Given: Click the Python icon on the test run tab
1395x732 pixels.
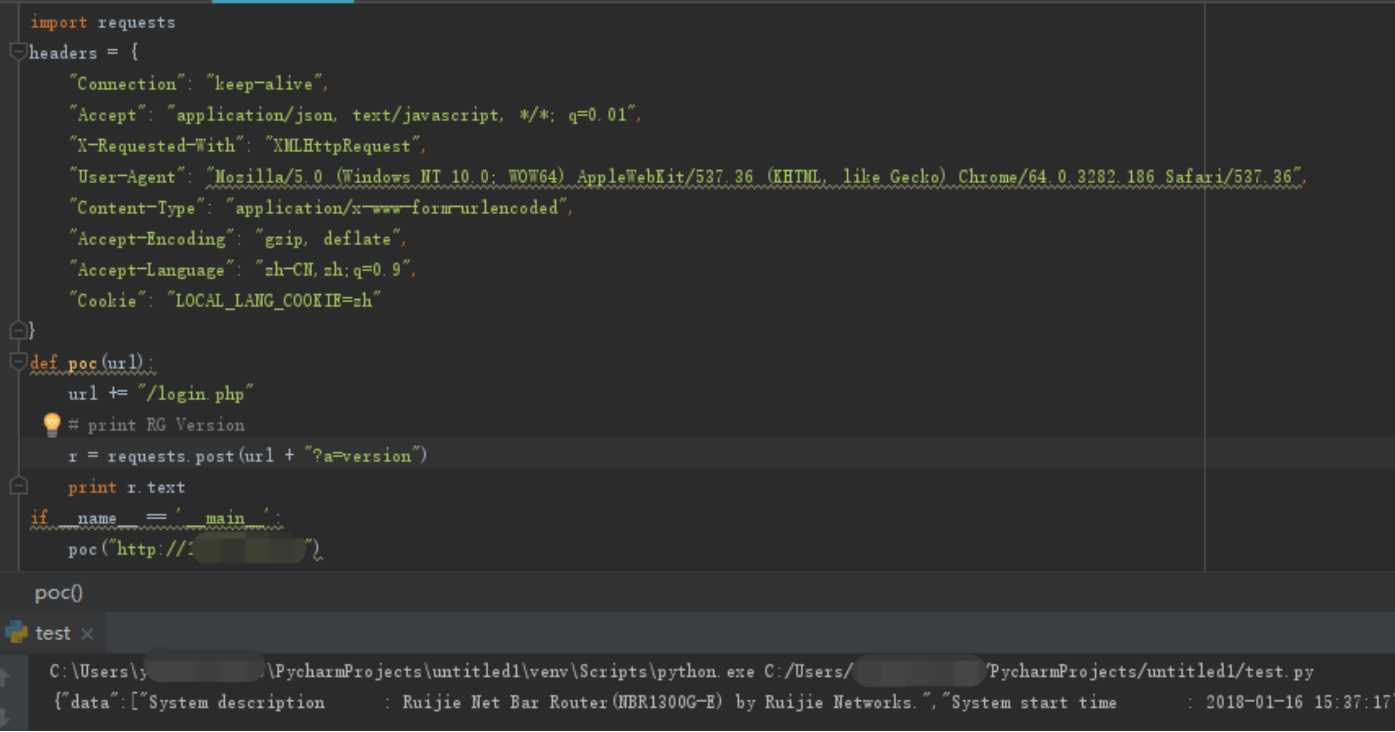Looking at the screenshot, I should point(16,632).
